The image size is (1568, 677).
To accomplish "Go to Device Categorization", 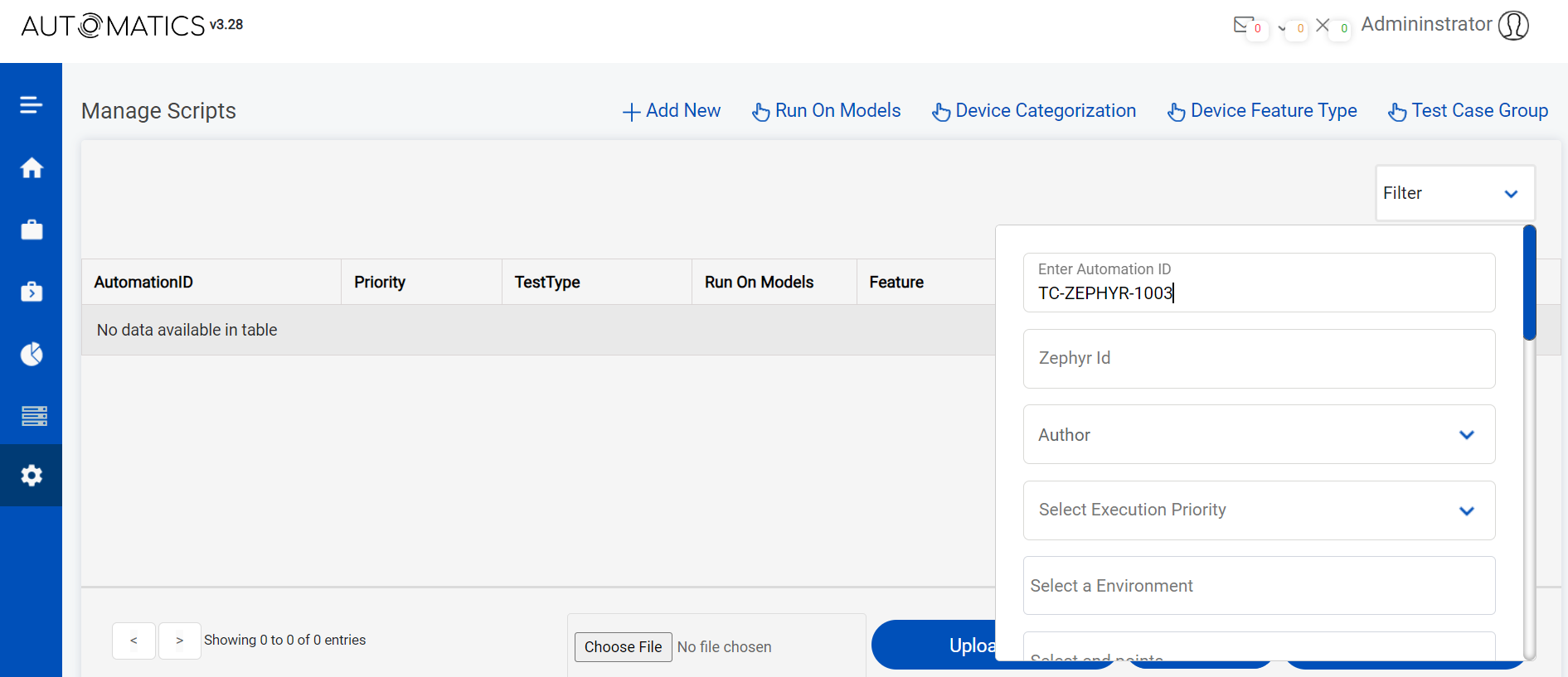I will (1034, 111).
